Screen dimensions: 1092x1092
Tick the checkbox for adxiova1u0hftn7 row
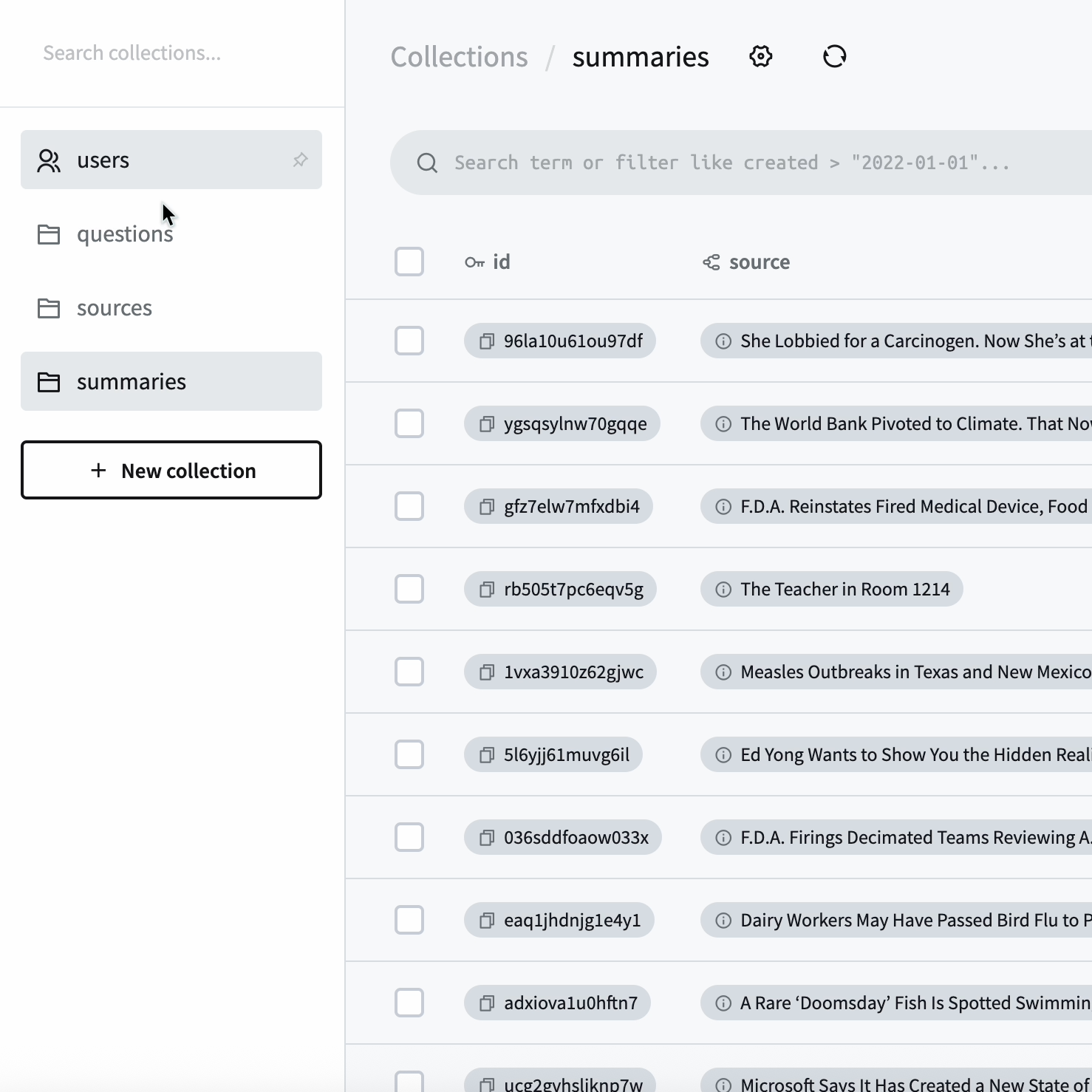409,1003
